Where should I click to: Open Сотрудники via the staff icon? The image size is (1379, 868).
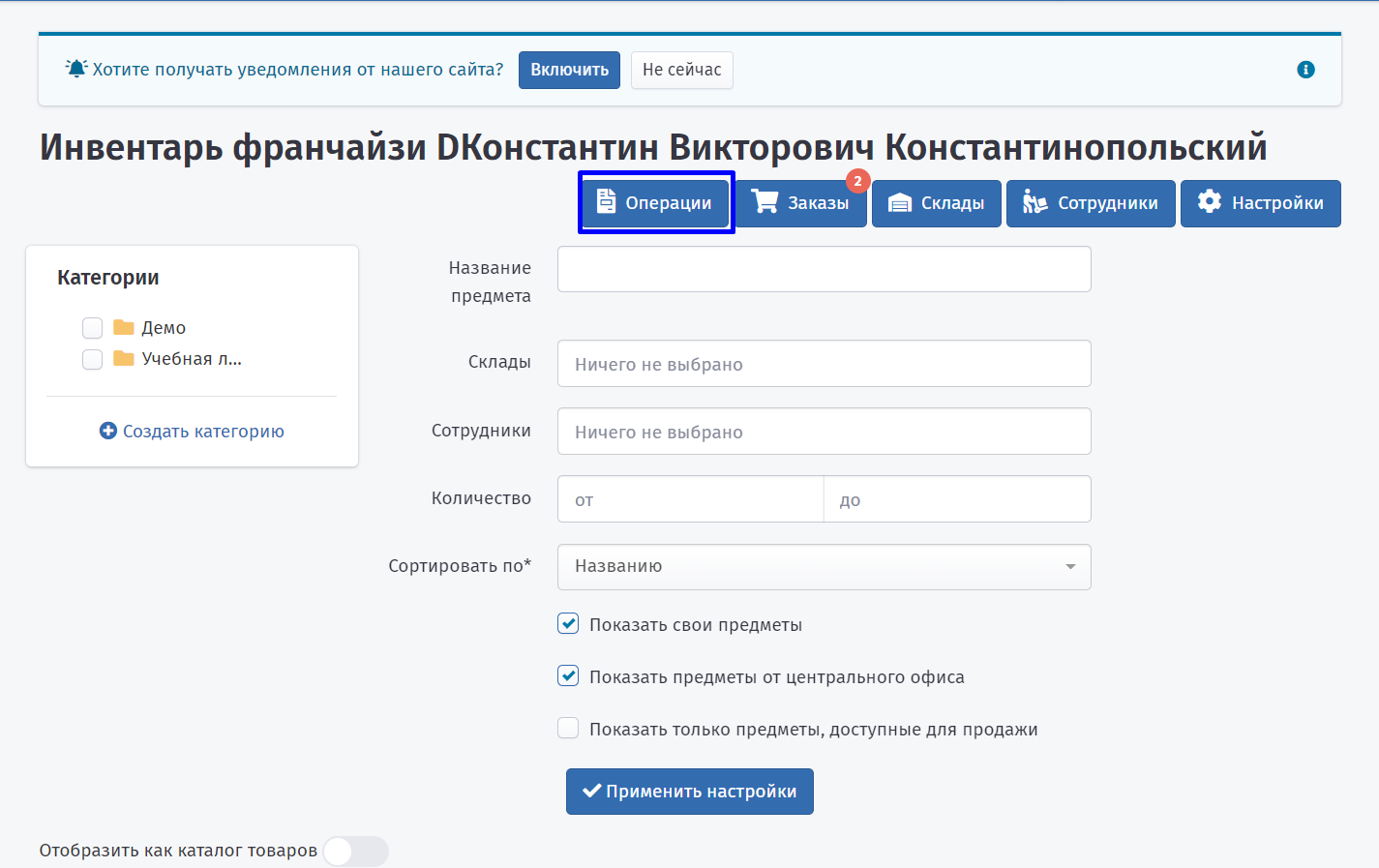[1034, 201]
